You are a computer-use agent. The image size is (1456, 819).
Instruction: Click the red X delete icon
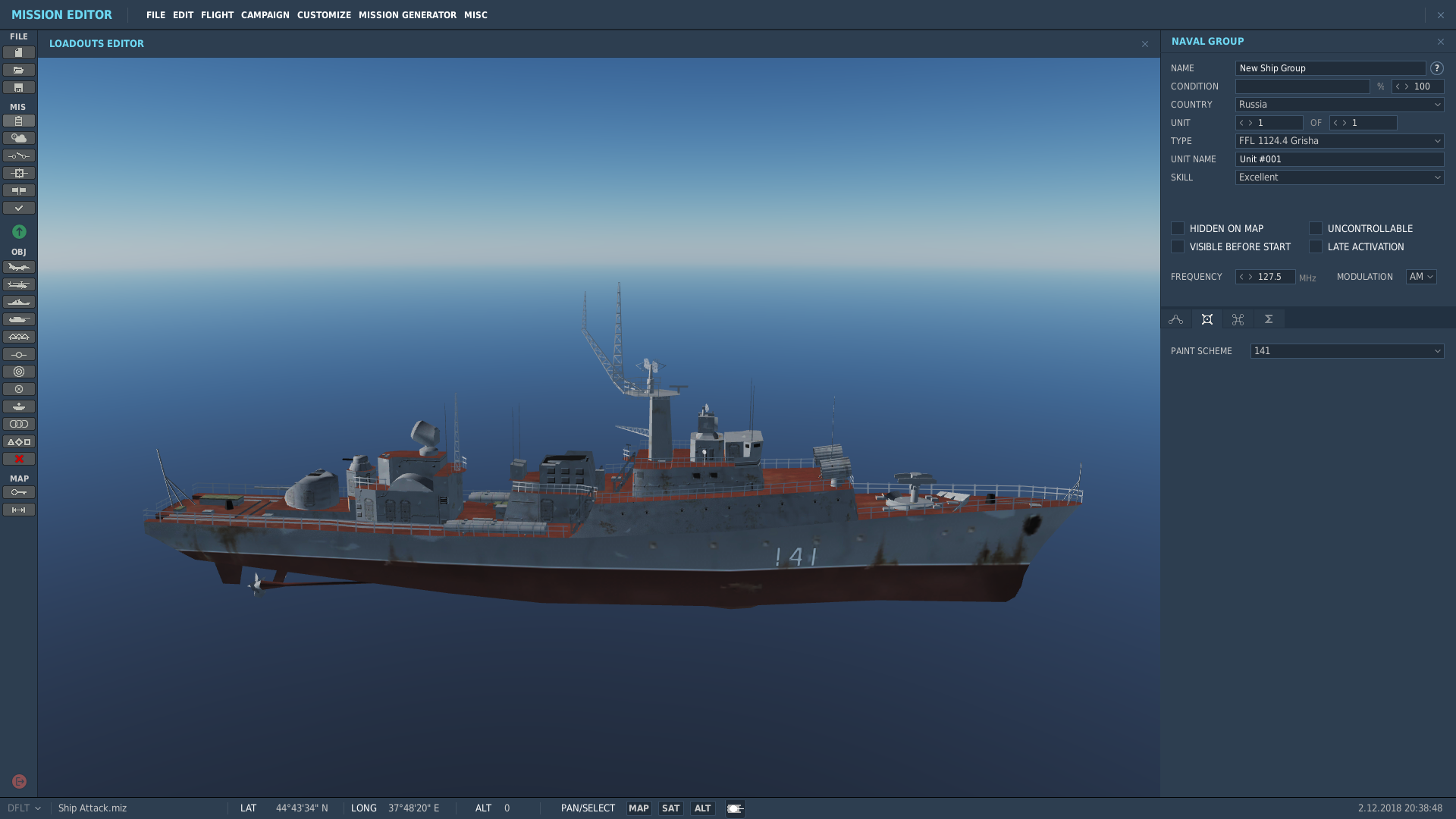click(x=19, y=459)
